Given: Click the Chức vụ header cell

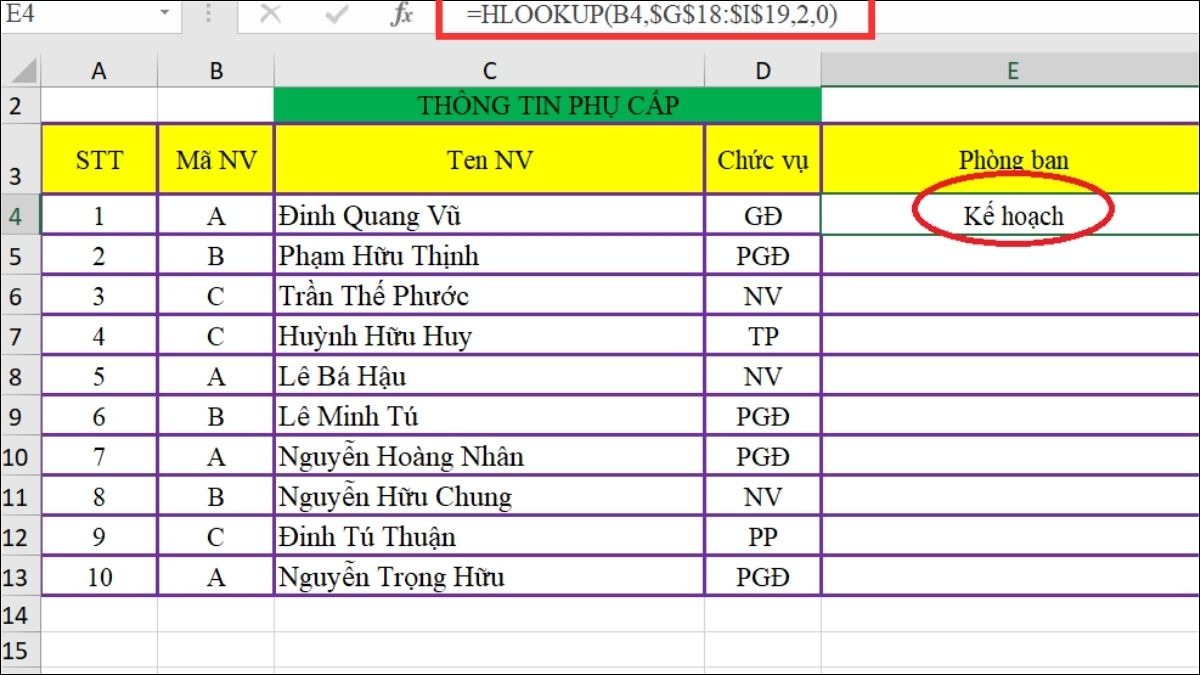Looking at the screenshot, I should [x=763, y=160].
